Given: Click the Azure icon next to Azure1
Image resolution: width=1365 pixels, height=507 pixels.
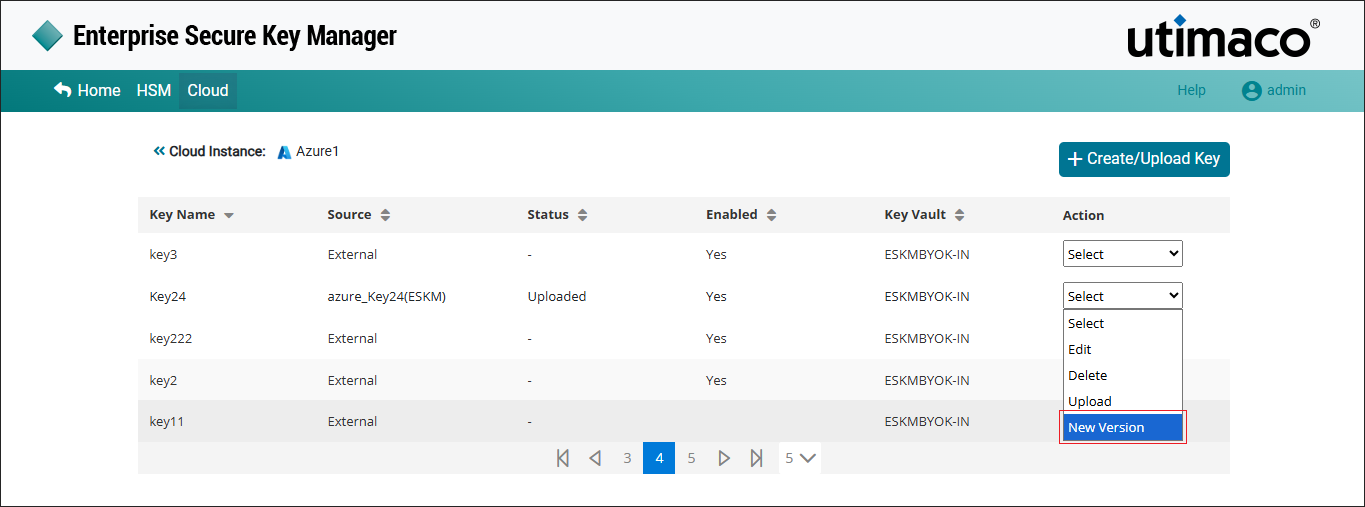Looking at the screenshot, I should click(284, 152).
